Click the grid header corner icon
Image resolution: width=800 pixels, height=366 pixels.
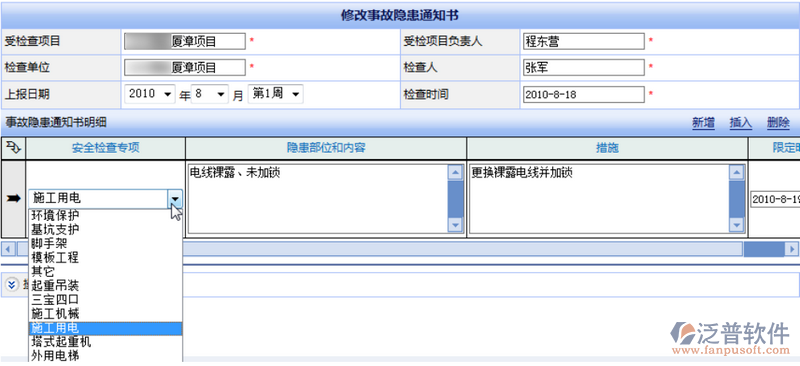coord(13,148)
